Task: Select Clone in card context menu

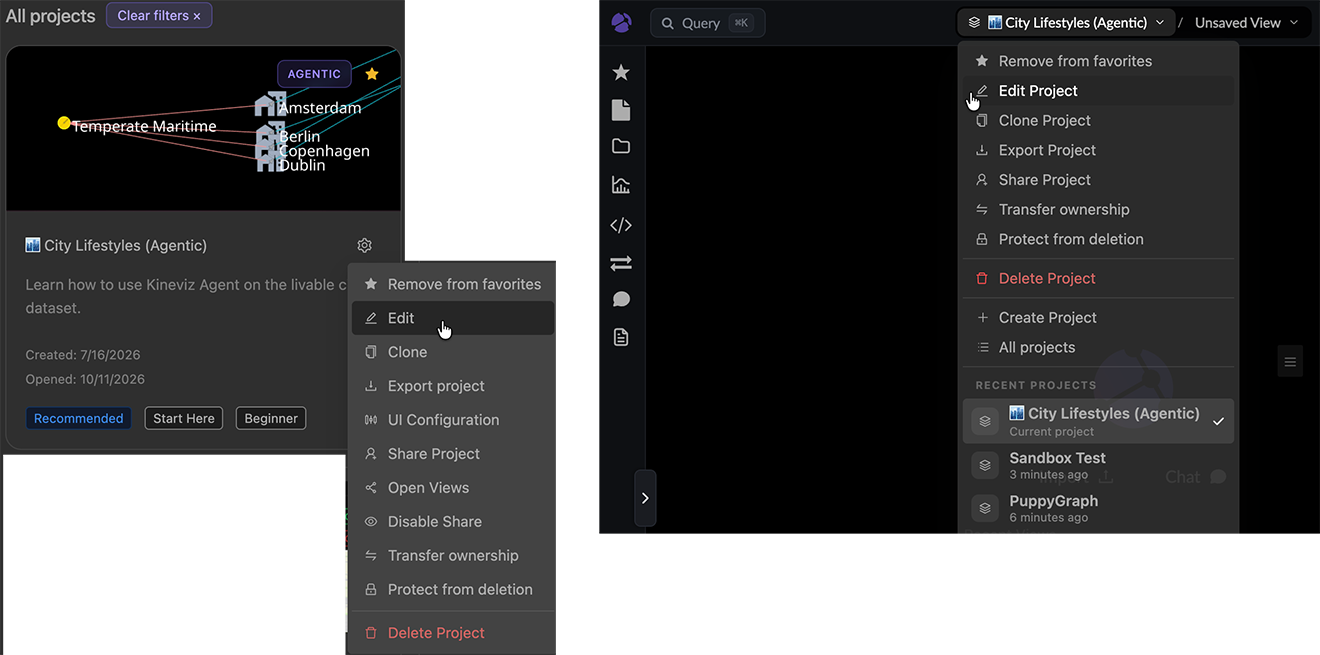Action: 452,352
